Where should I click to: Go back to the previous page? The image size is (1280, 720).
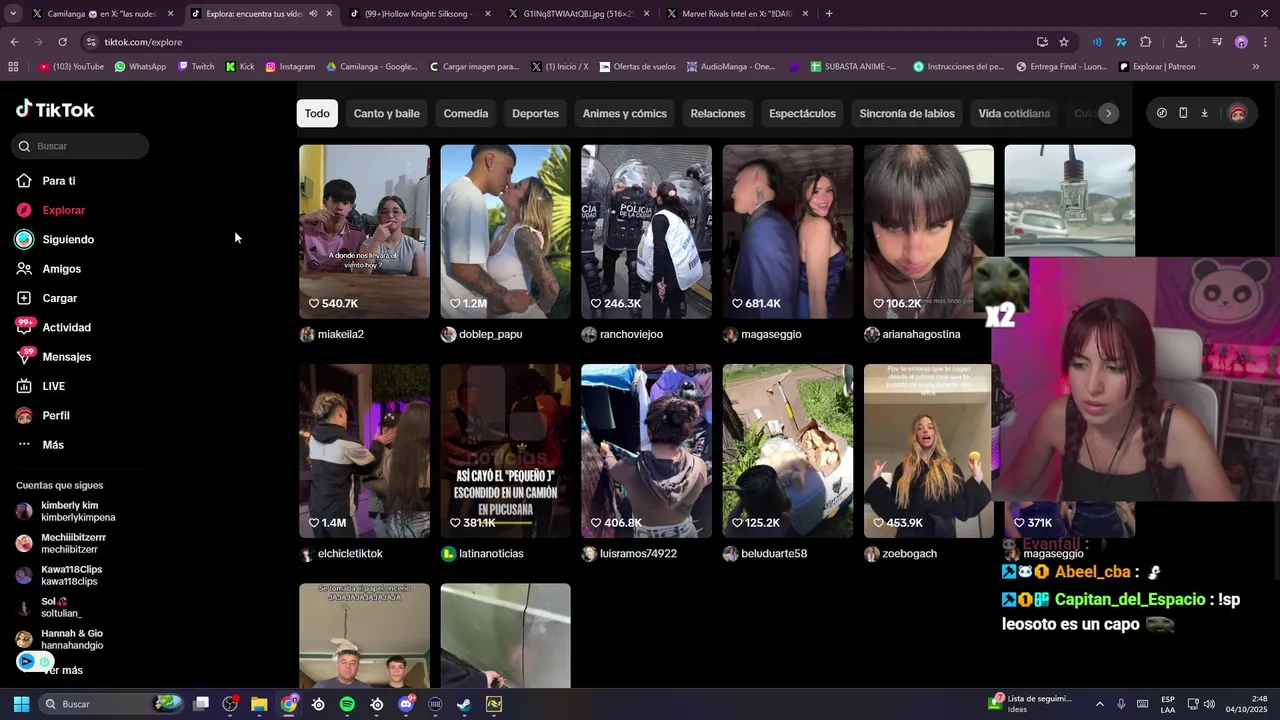(14, 42)
